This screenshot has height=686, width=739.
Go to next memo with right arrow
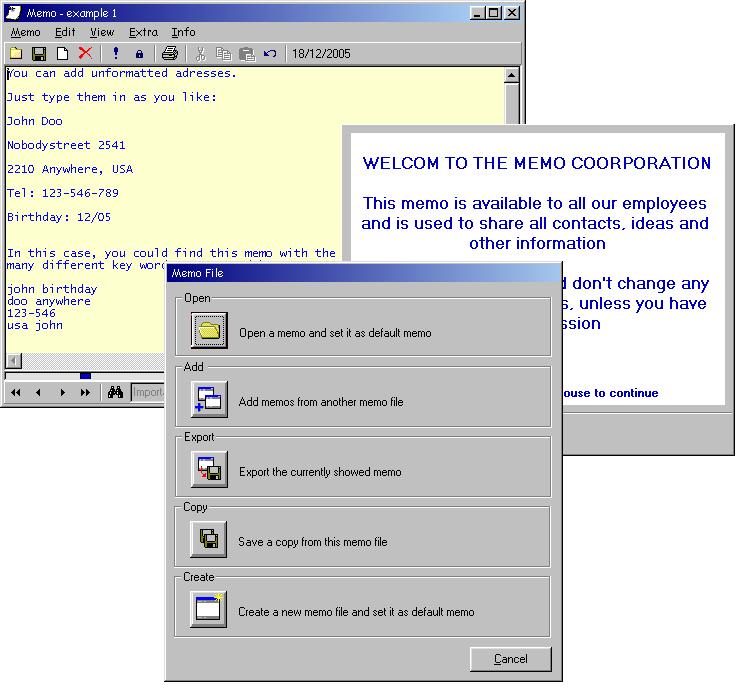tap(62, 393)
